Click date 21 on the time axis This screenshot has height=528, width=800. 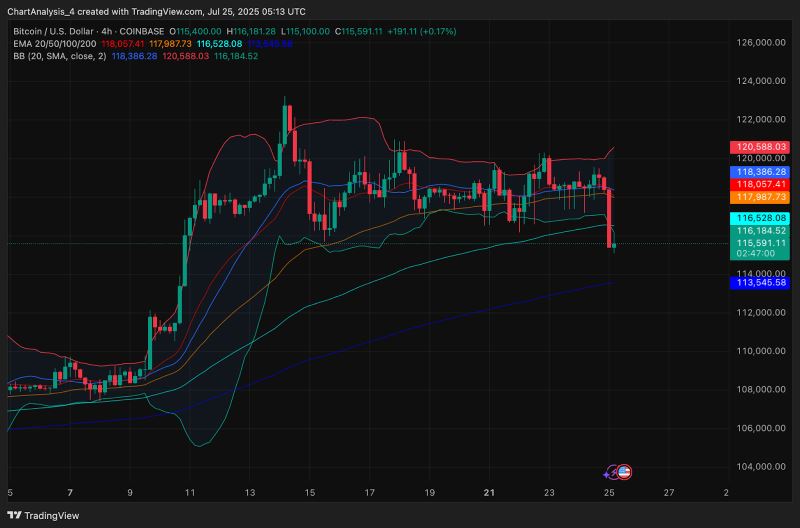[x=488, y=493]
